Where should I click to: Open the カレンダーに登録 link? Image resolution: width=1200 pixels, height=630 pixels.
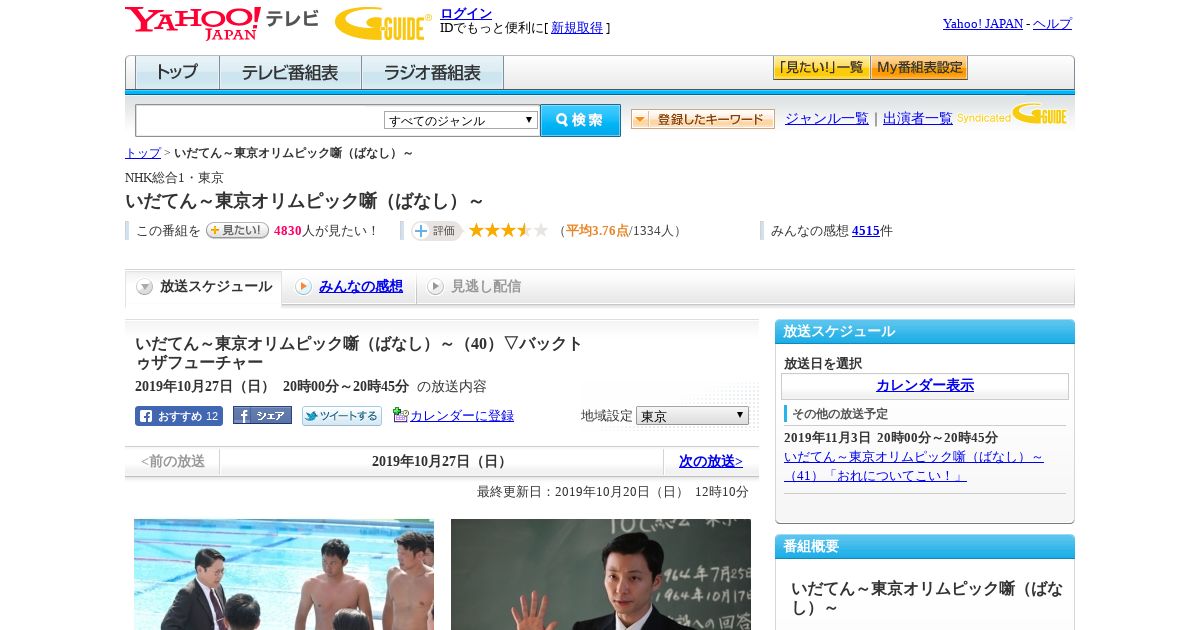tap(462, 416)
